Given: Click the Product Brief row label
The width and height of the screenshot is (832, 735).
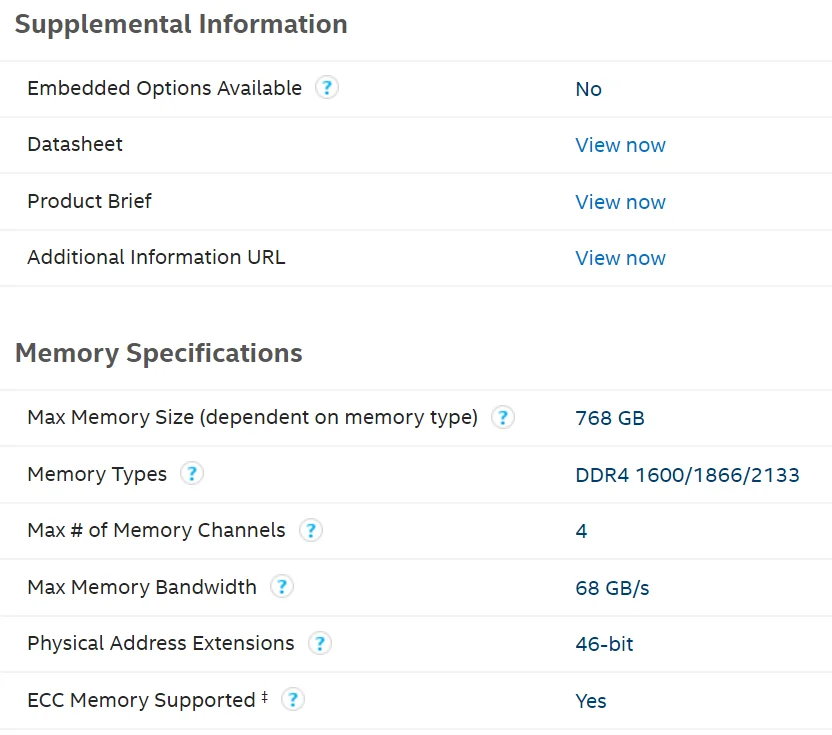Looking at the screenshot, I should click(90, 201).
